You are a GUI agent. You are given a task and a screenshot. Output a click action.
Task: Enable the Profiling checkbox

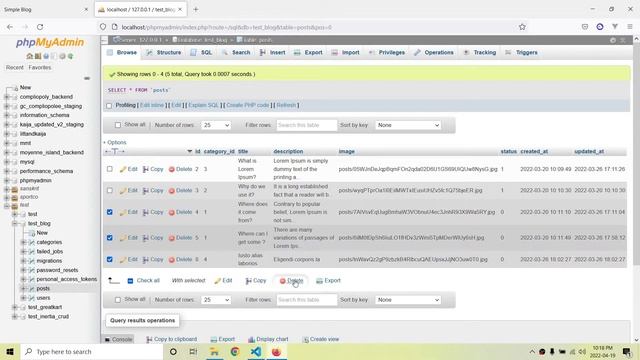tap(109, 106)
